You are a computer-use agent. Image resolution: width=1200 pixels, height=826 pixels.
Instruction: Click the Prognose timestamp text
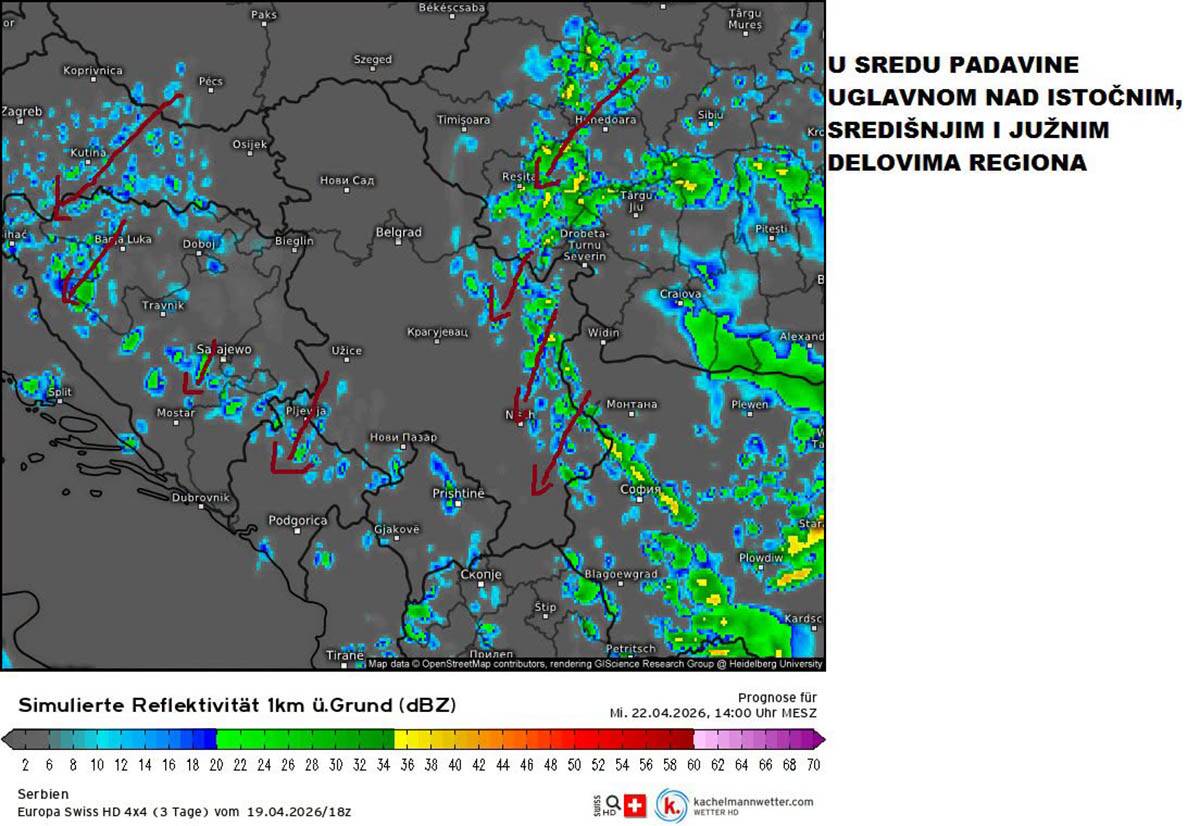(x=715, y=713)
